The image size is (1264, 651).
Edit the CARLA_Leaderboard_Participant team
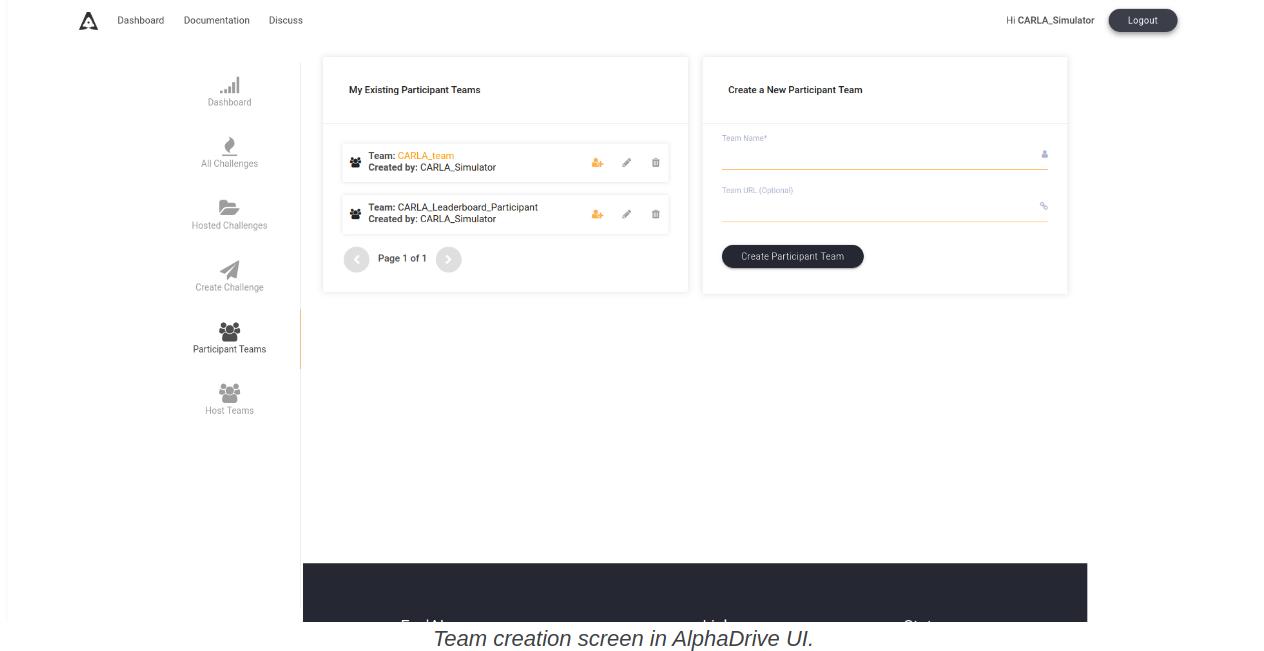(x=627, y=214)
